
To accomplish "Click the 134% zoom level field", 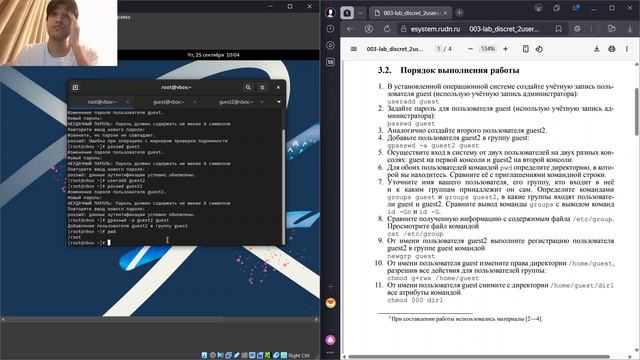I will (488, 49).
